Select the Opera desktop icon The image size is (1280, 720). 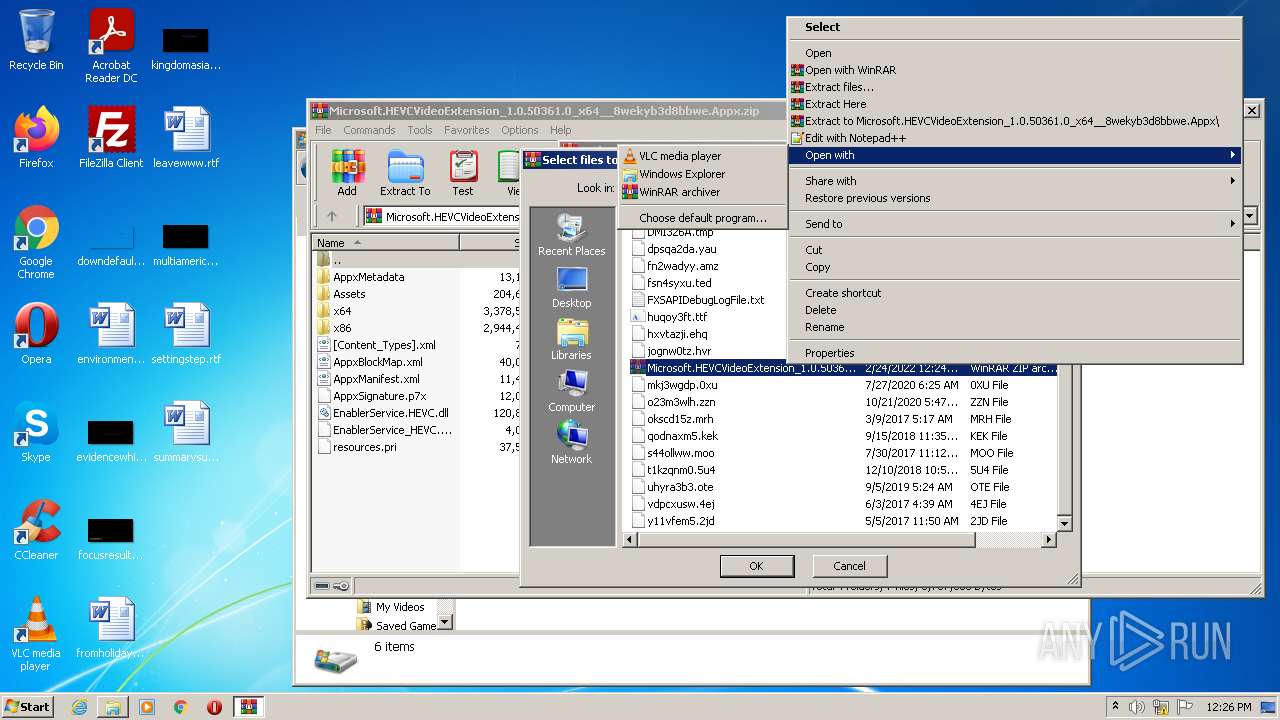pos(36,334)
